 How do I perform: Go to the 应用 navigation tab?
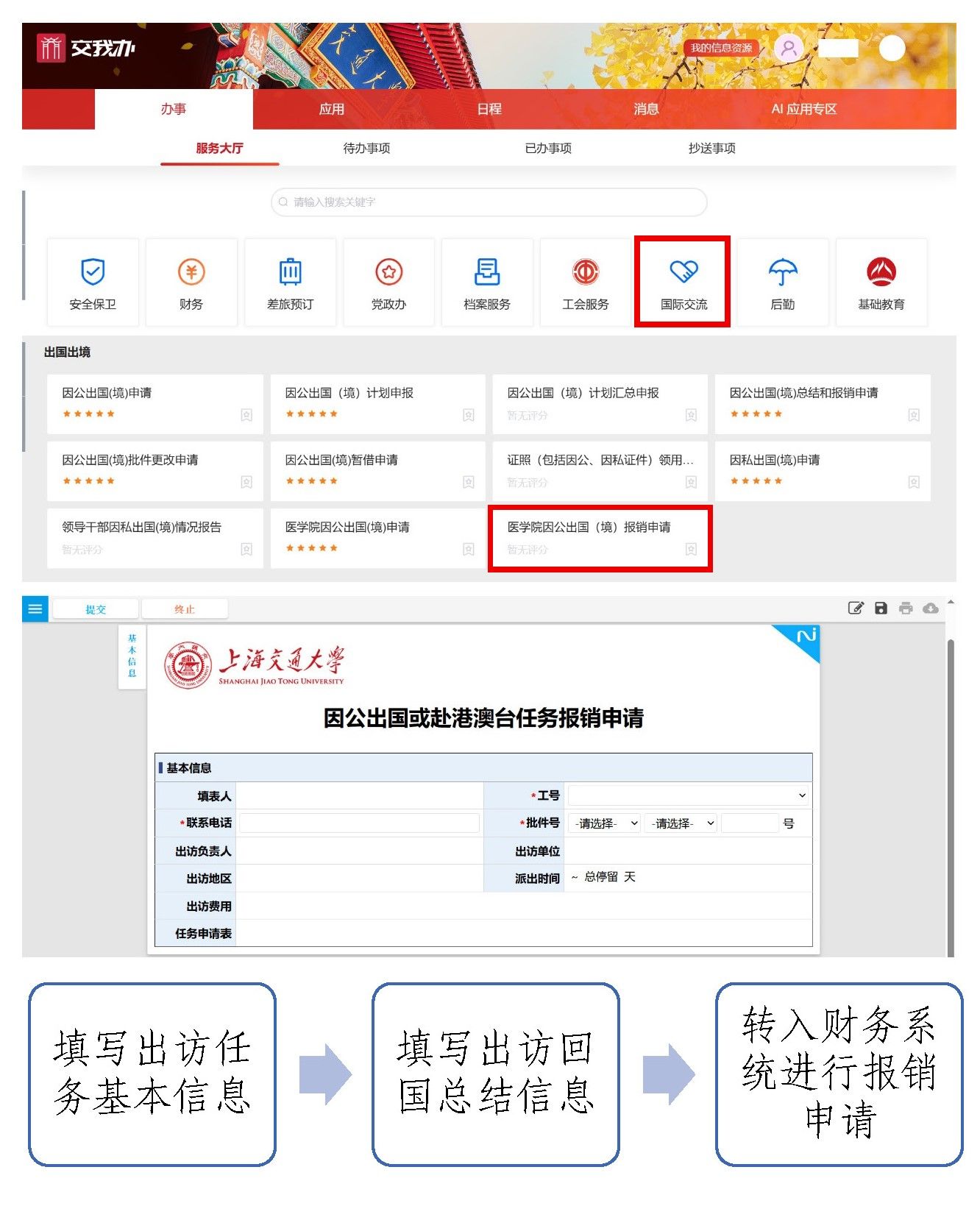(331, 109)
